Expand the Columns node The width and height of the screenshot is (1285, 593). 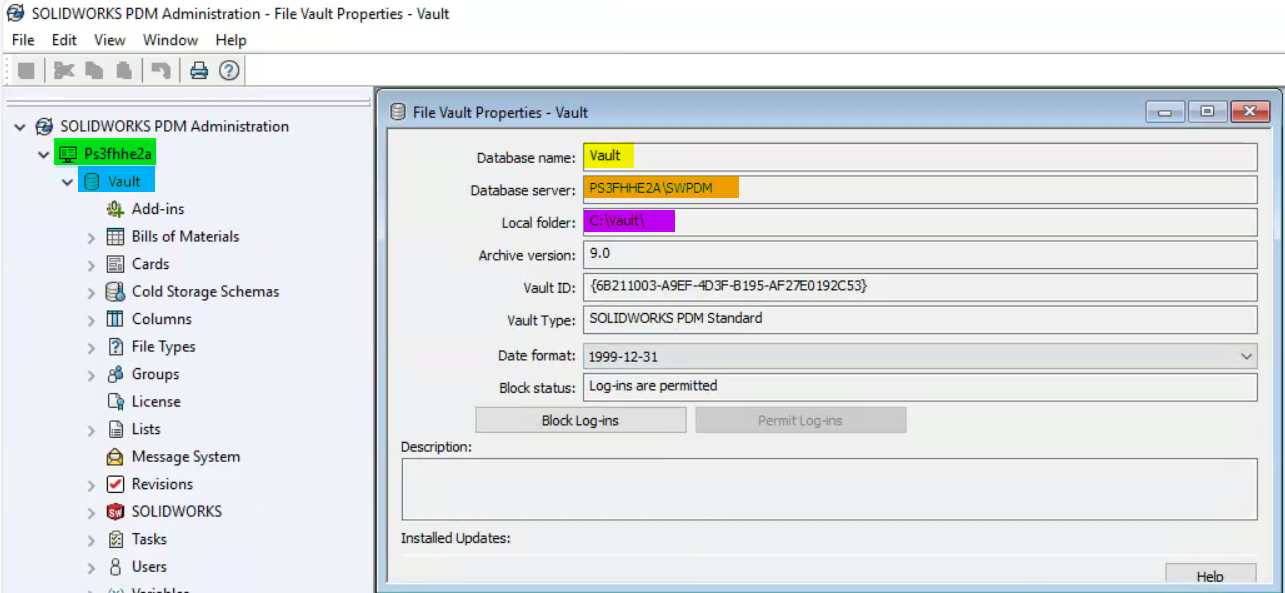click(91, 320)
